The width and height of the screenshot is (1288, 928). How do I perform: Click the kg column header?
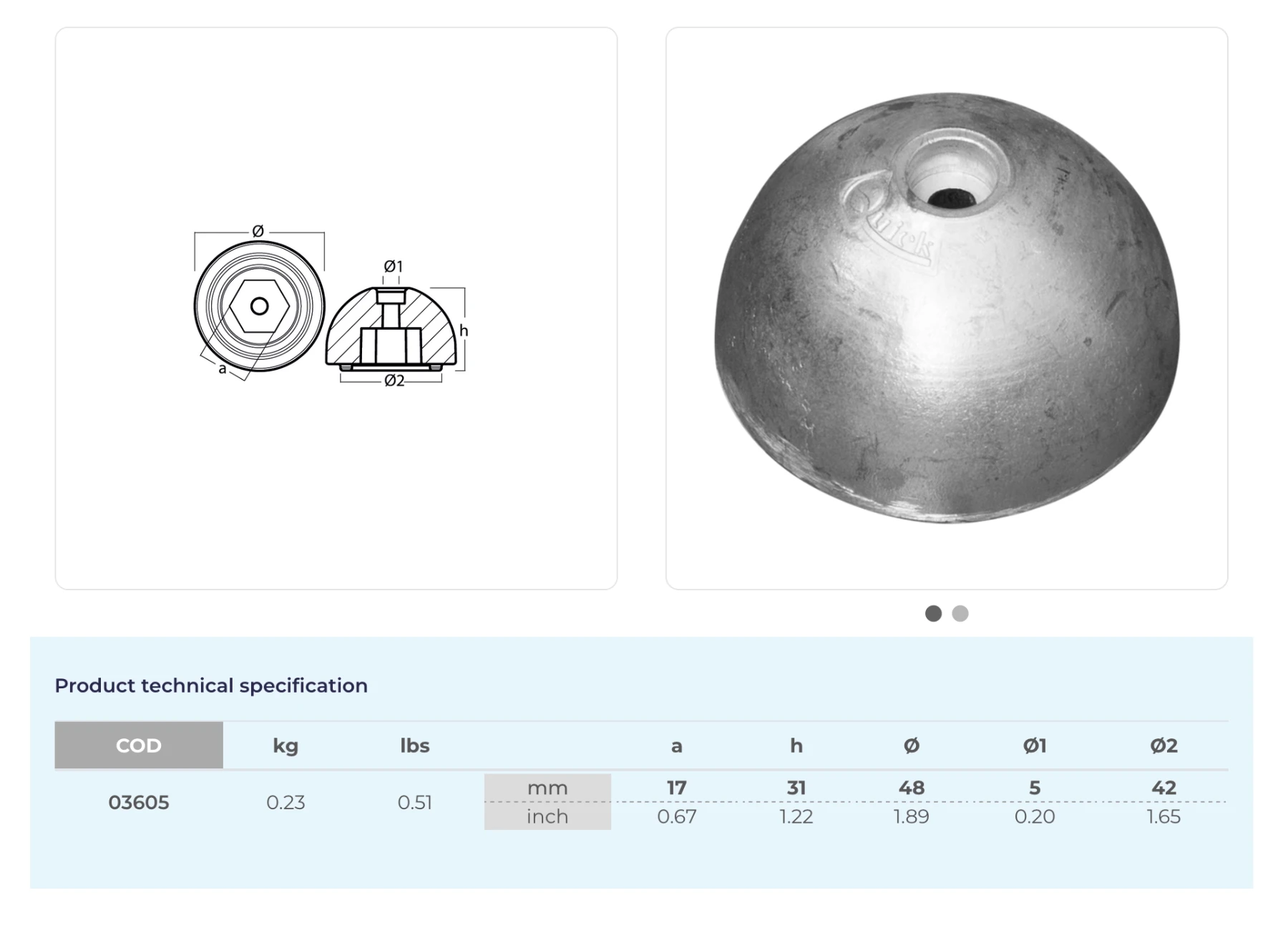click(286, 746)
